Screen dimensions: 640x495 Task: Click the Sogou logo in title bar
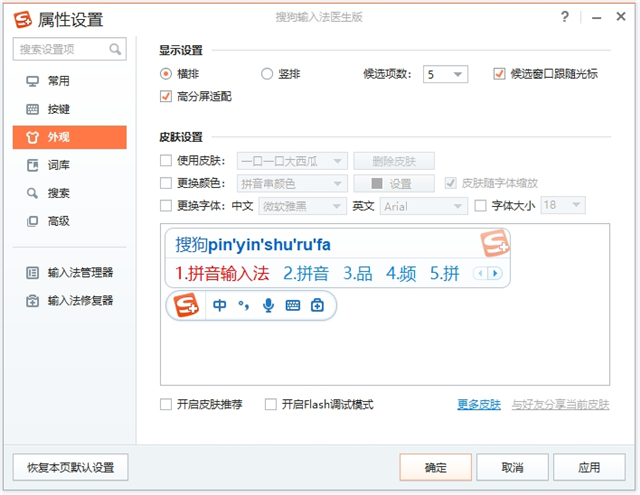point(22,19)
